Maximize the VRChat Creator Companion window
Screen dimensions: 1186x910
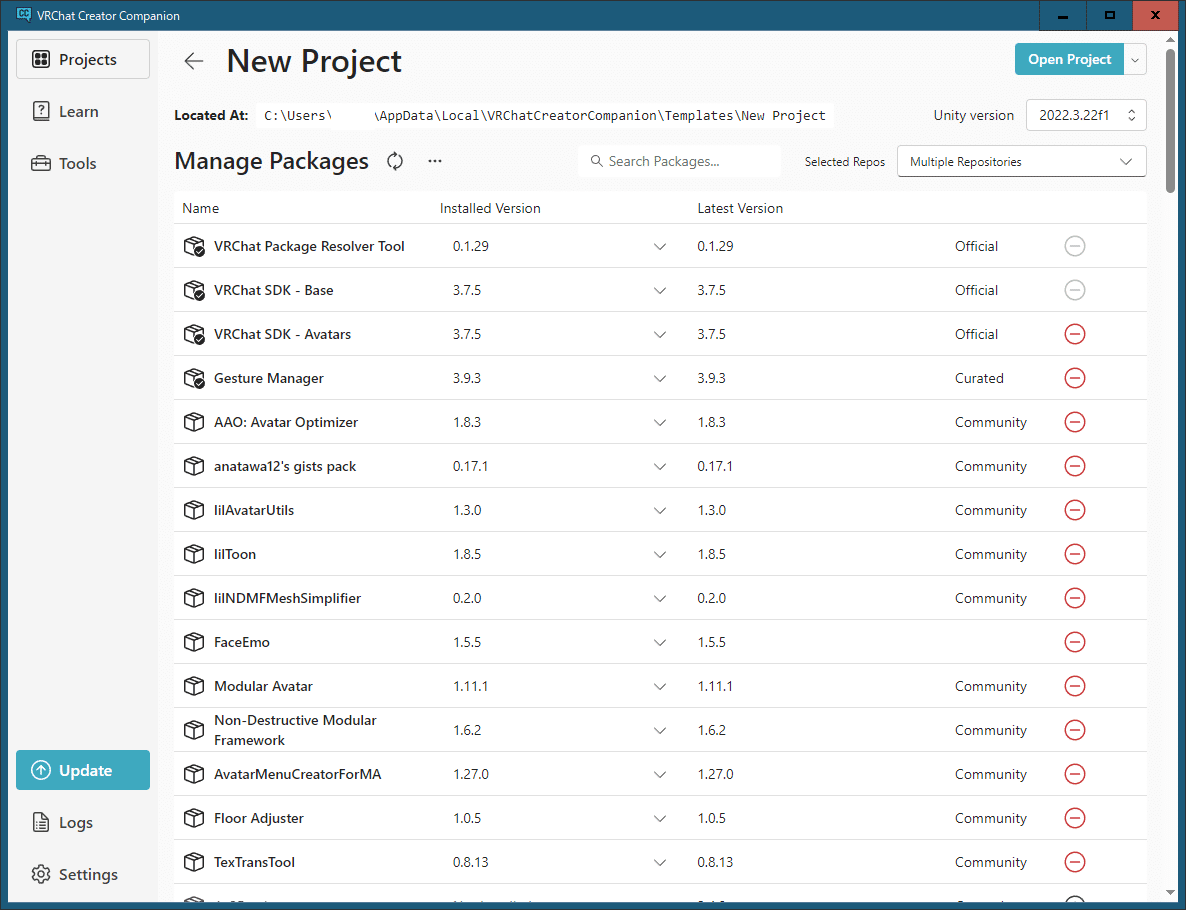tap(1110, 15)
